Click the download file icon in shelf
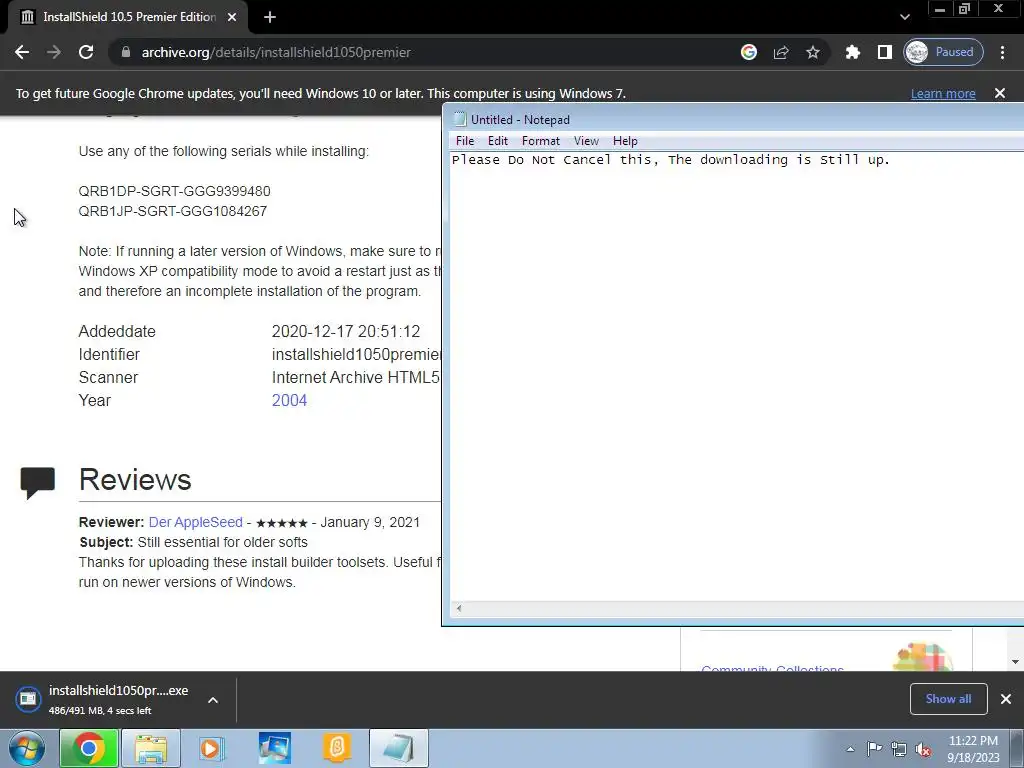Image resolution: width=1024 pixels, height=768 pixels. click(28, 699)
